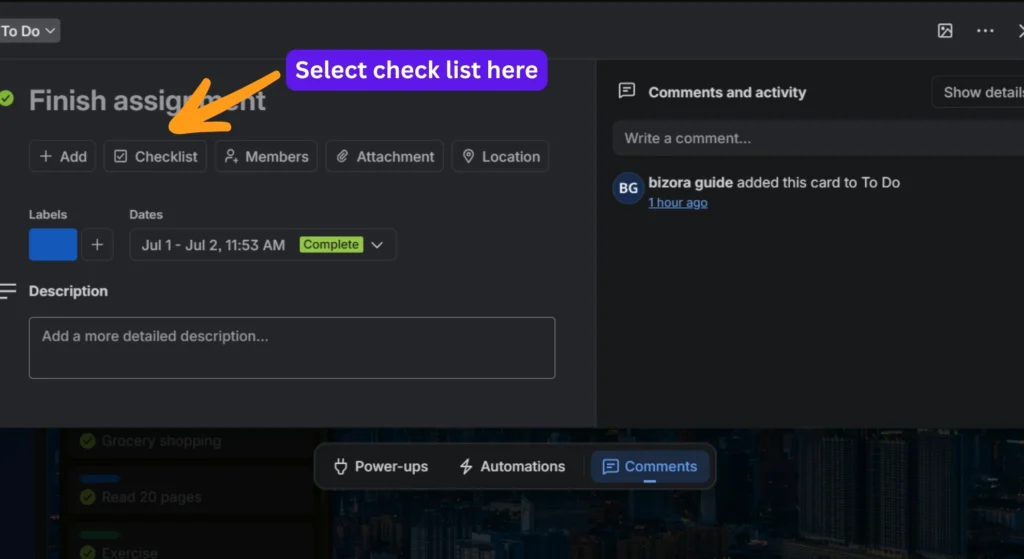Open the Grocery shopping card behind dialog
Screen dimensions: 1024x559
pyautogui.click(x=193, y=441)
